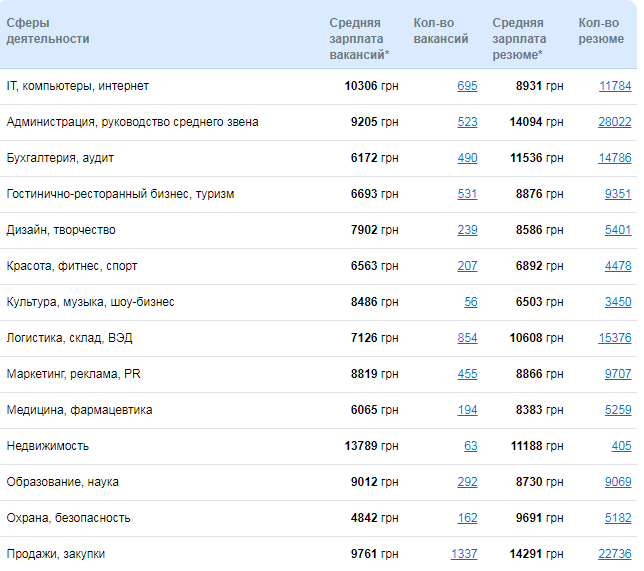Click the Сферы деятельности column header

point(48,31)
